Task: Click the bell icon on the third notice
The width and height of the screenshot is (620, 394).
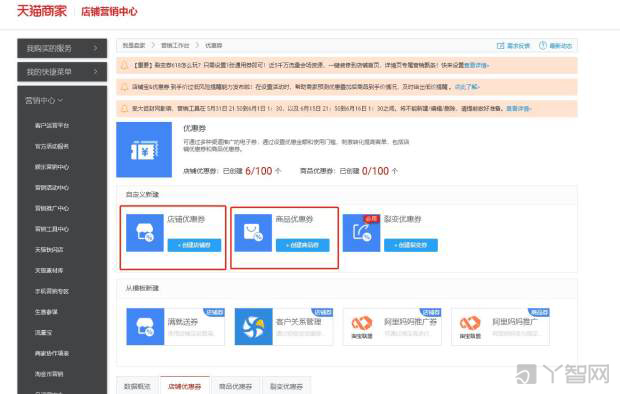Action: tap(124, 108)
